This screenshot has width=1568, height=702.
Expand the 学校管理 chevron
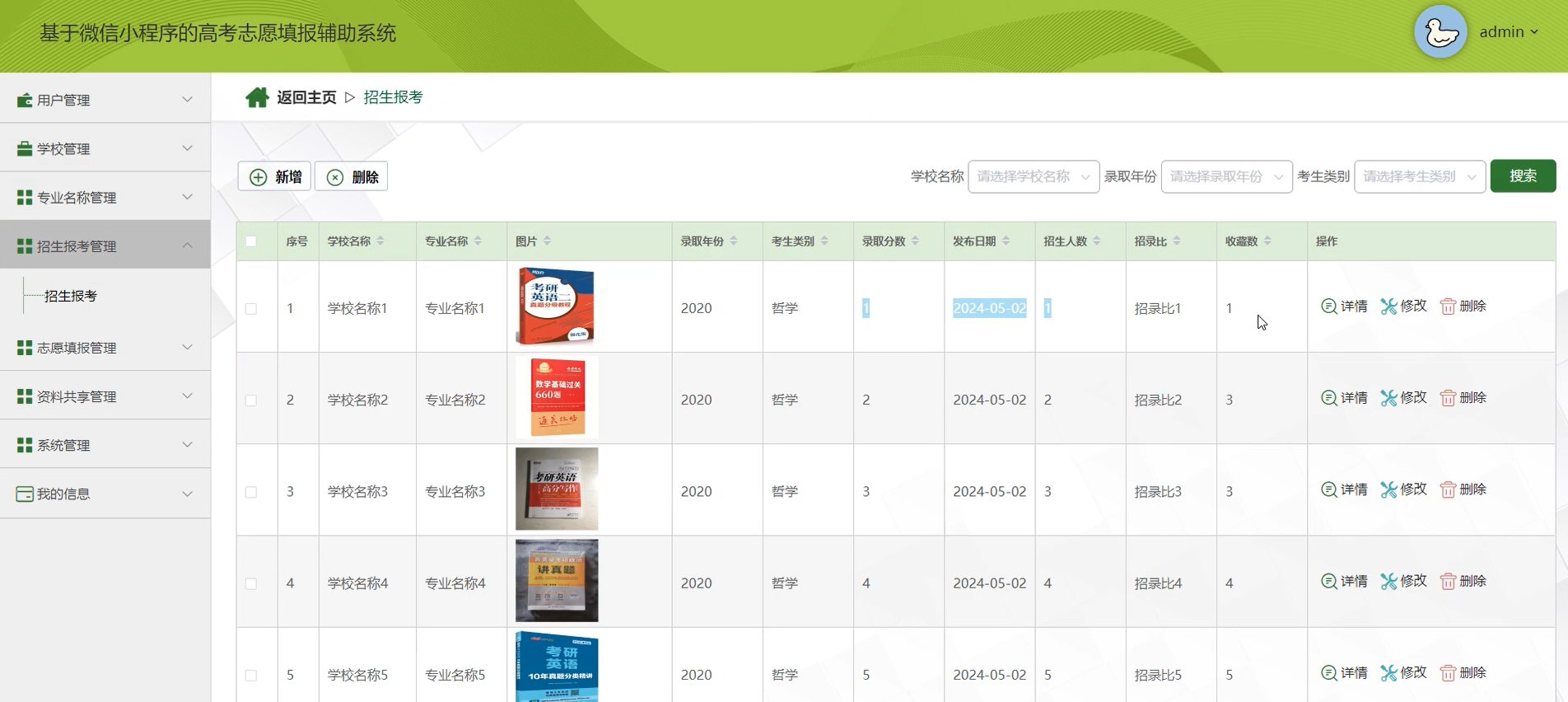(x=187, y=148)
